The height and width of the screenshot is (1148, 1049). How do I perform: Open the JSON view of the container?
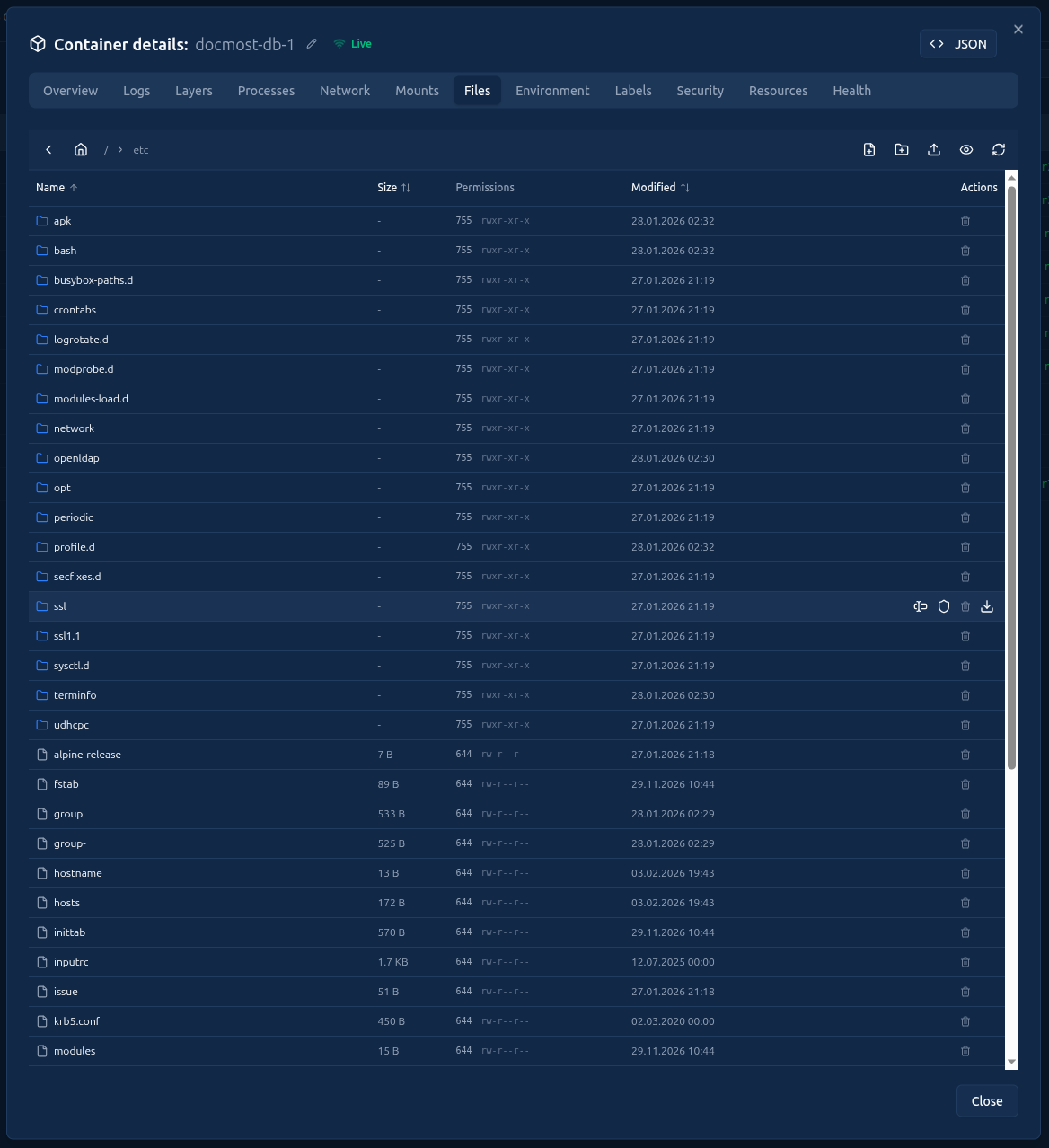click(x=957, y=43)
